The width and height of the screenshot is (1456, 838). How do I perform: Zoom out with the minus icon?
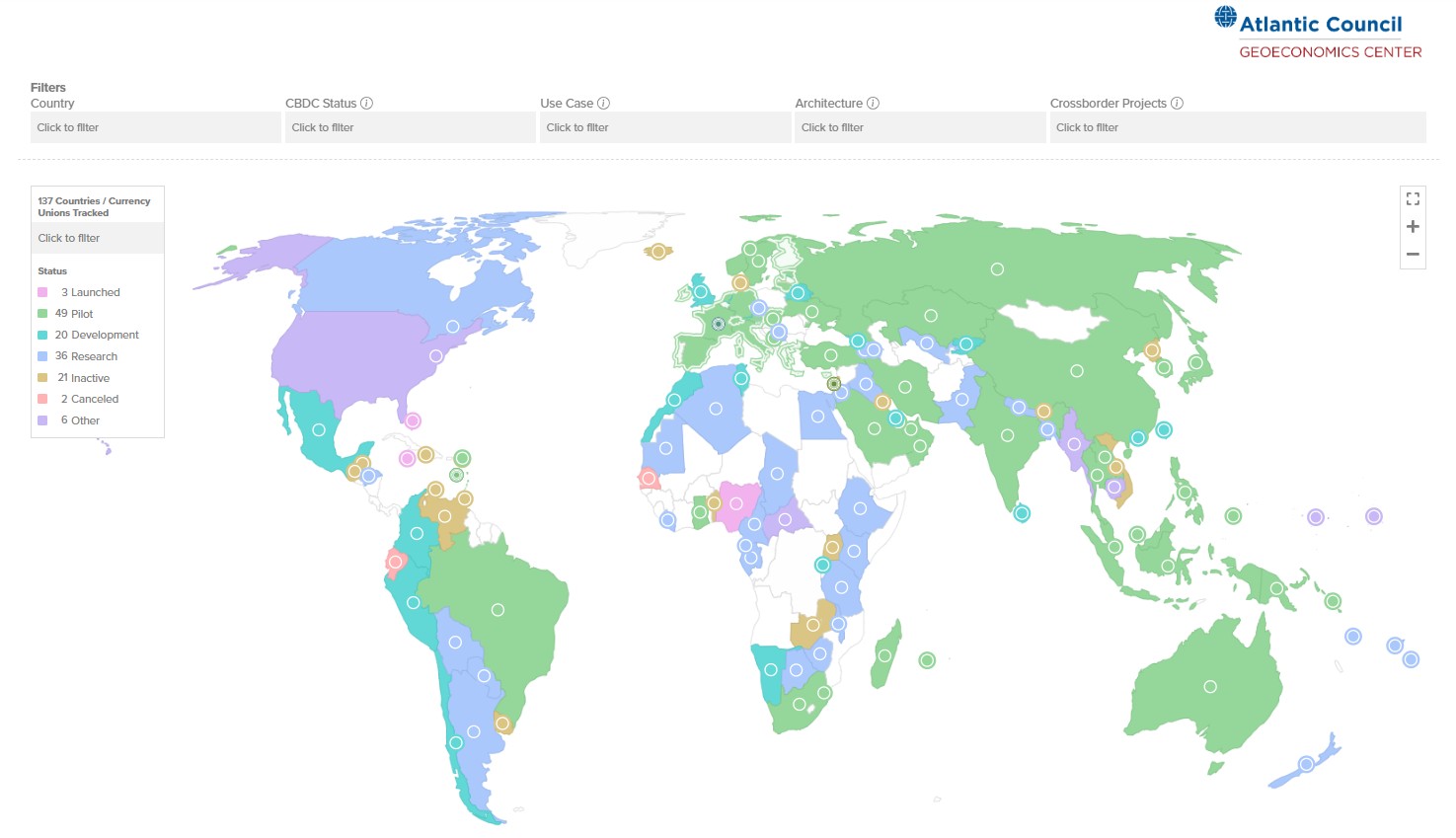(1413, 255)
